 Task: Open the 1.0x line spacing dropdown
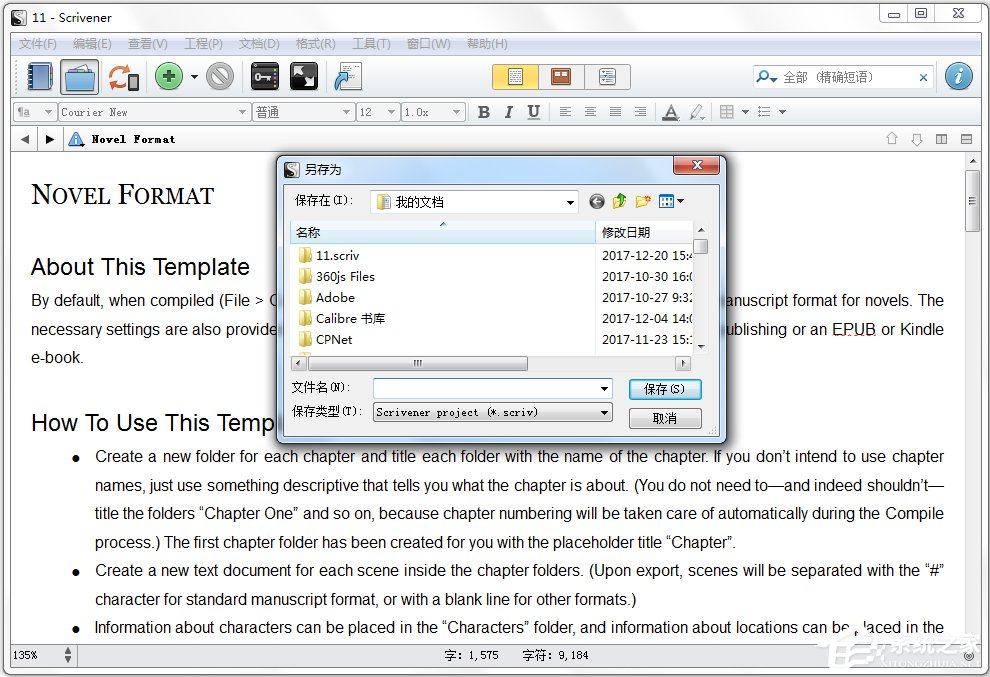point(433,112)
